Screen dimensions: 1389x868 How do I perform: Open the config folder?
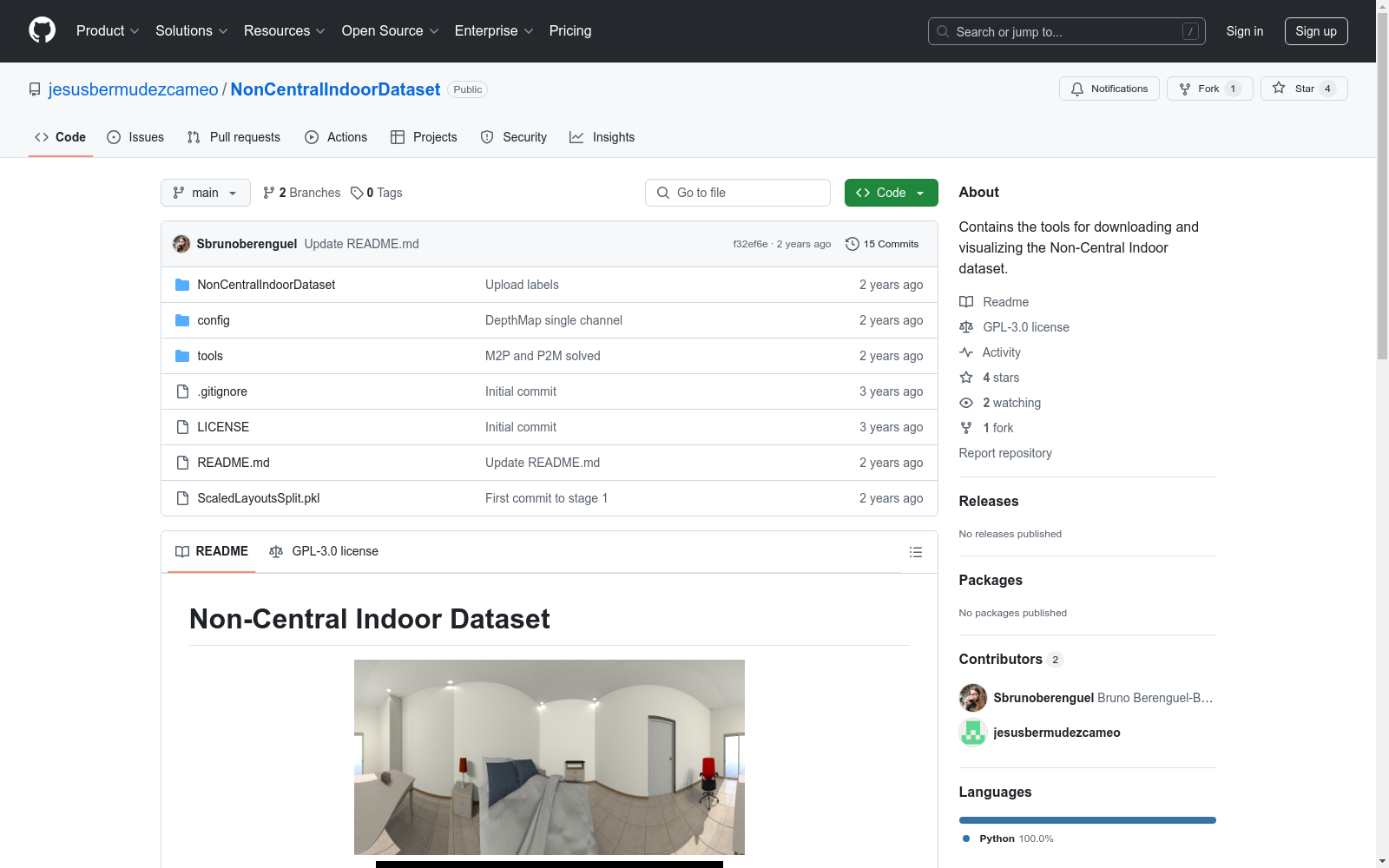point(214,320)
